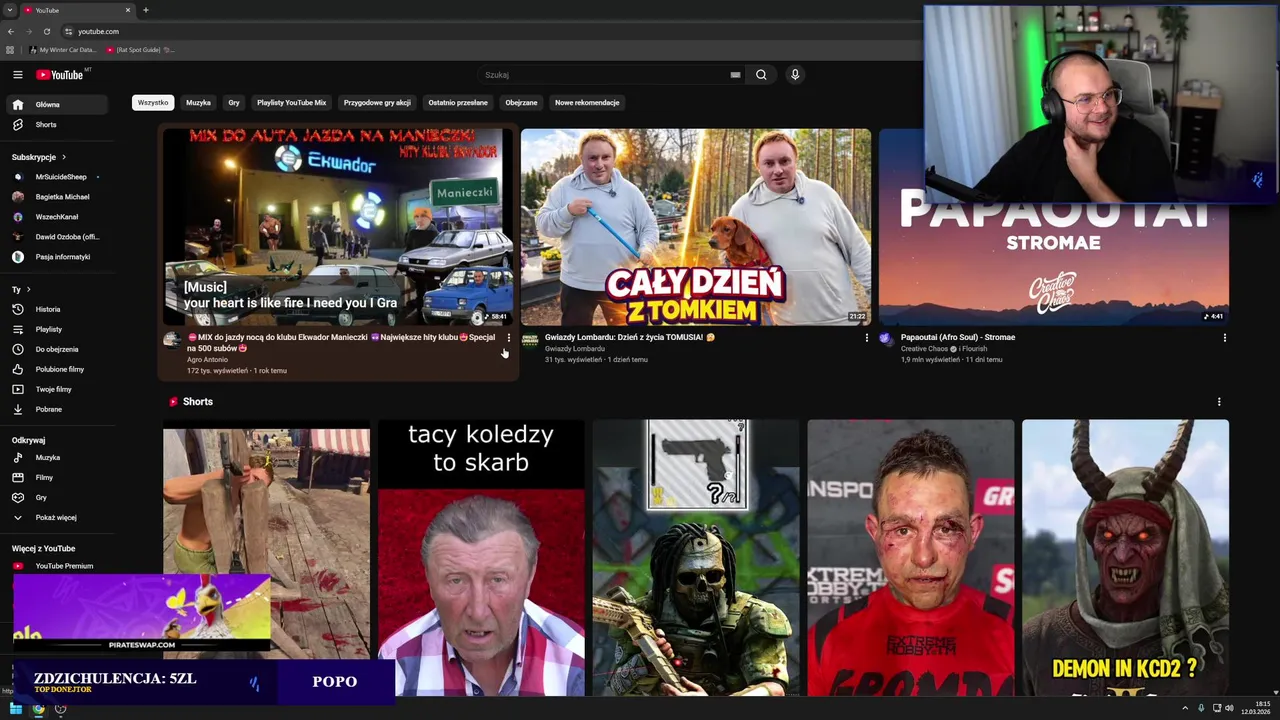Open the bookmarks apps grid icon
This screenshot has height=720, width=1280.
tap(10, 49)
